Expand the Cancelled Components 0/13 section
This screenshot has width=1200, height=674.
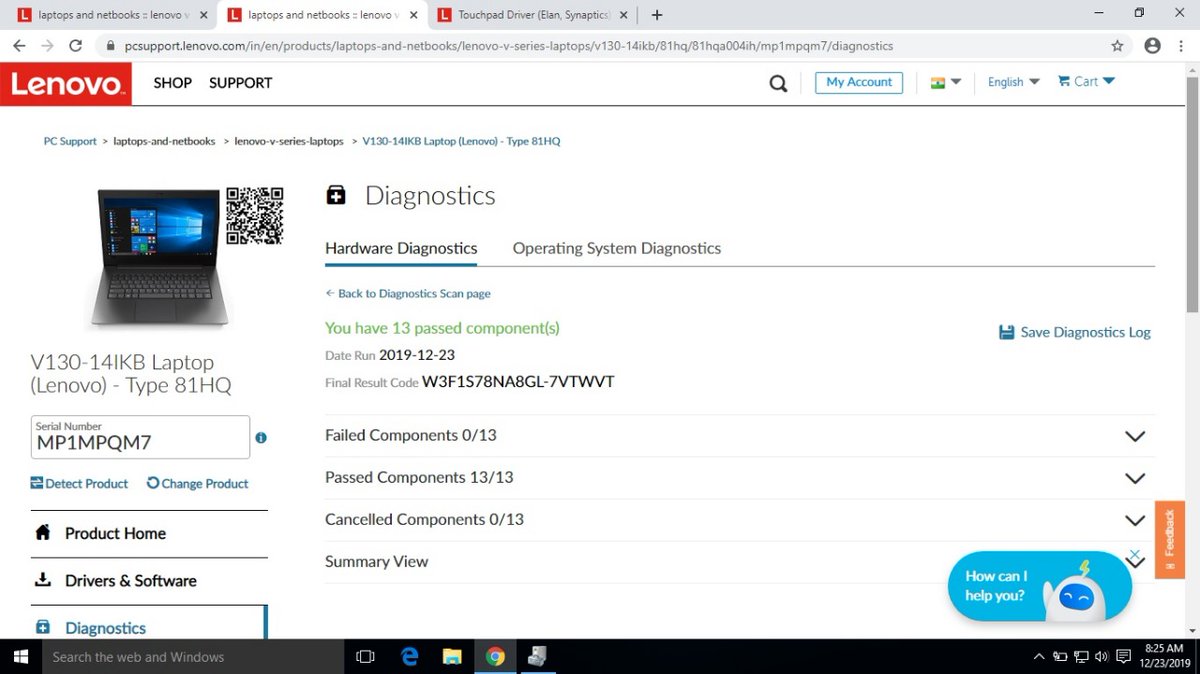point(740,520)
